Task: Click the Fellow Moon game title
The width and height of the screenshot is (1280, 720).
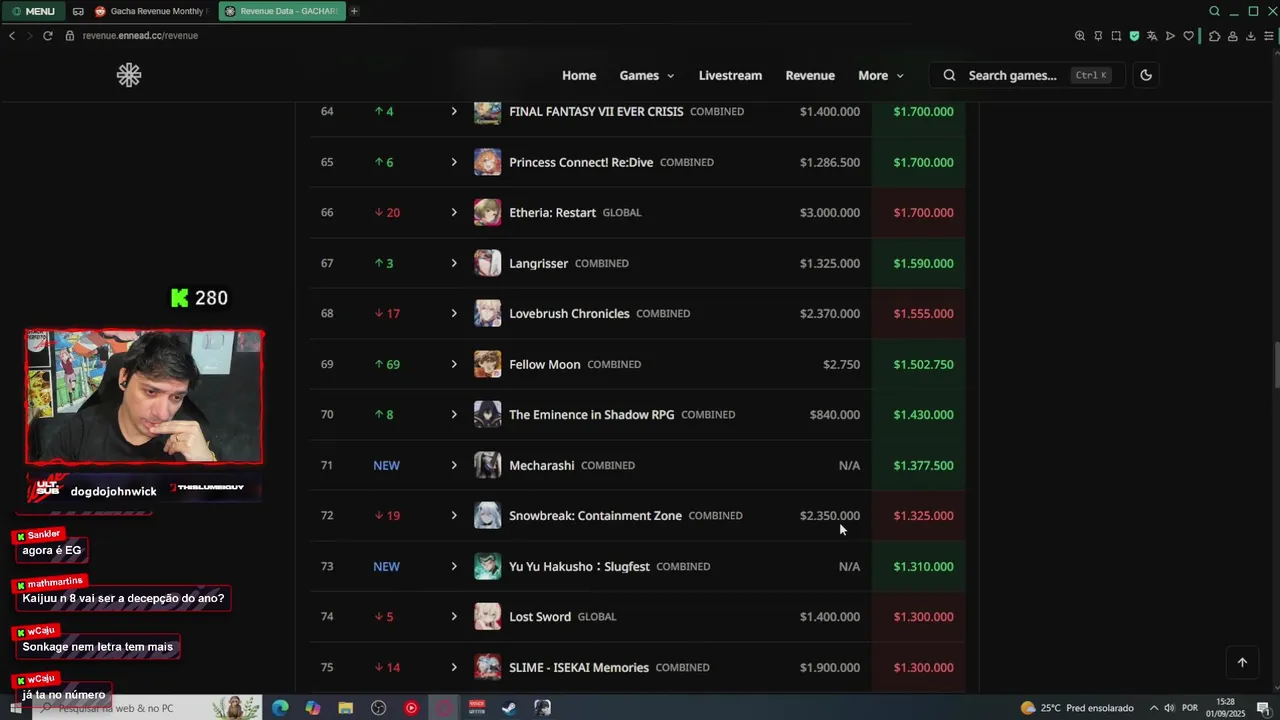Action: 544,364
